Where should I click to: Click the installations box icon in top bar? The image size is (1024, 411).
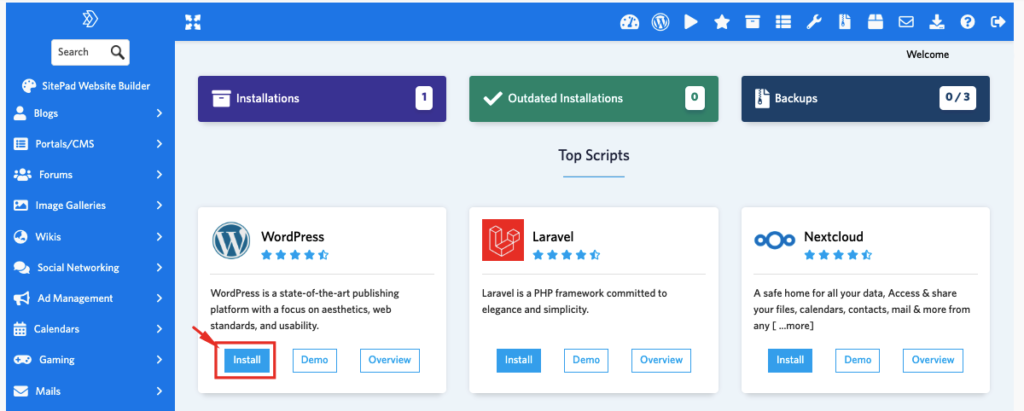coord(753,22)
